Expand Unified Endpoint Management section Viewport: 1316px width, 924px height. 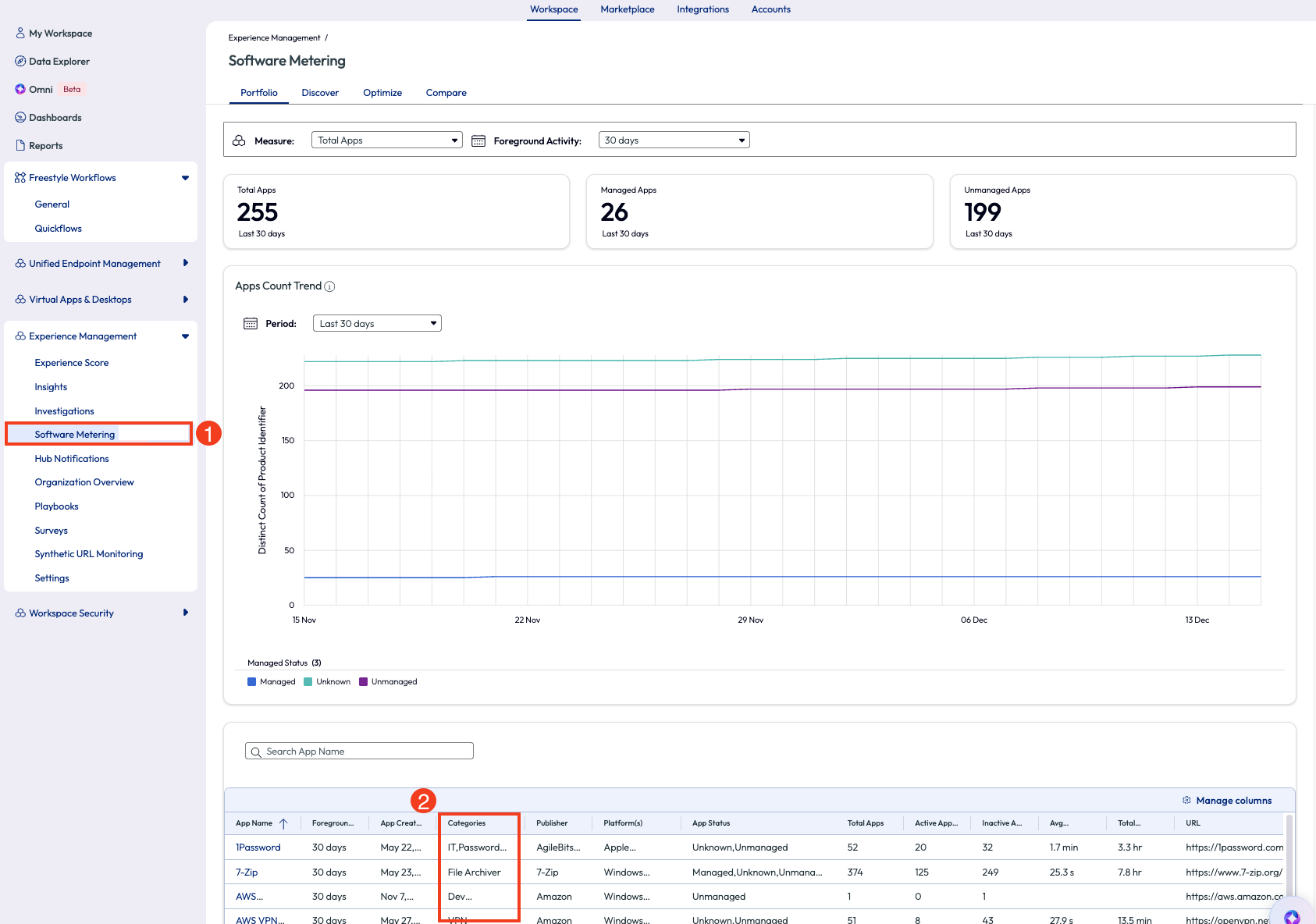[185, 264]
